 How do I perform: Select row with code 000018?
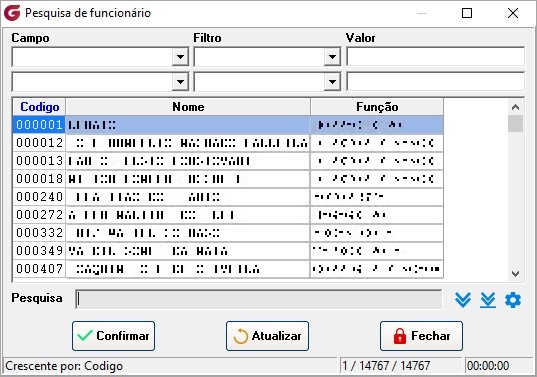pos(228,179)
